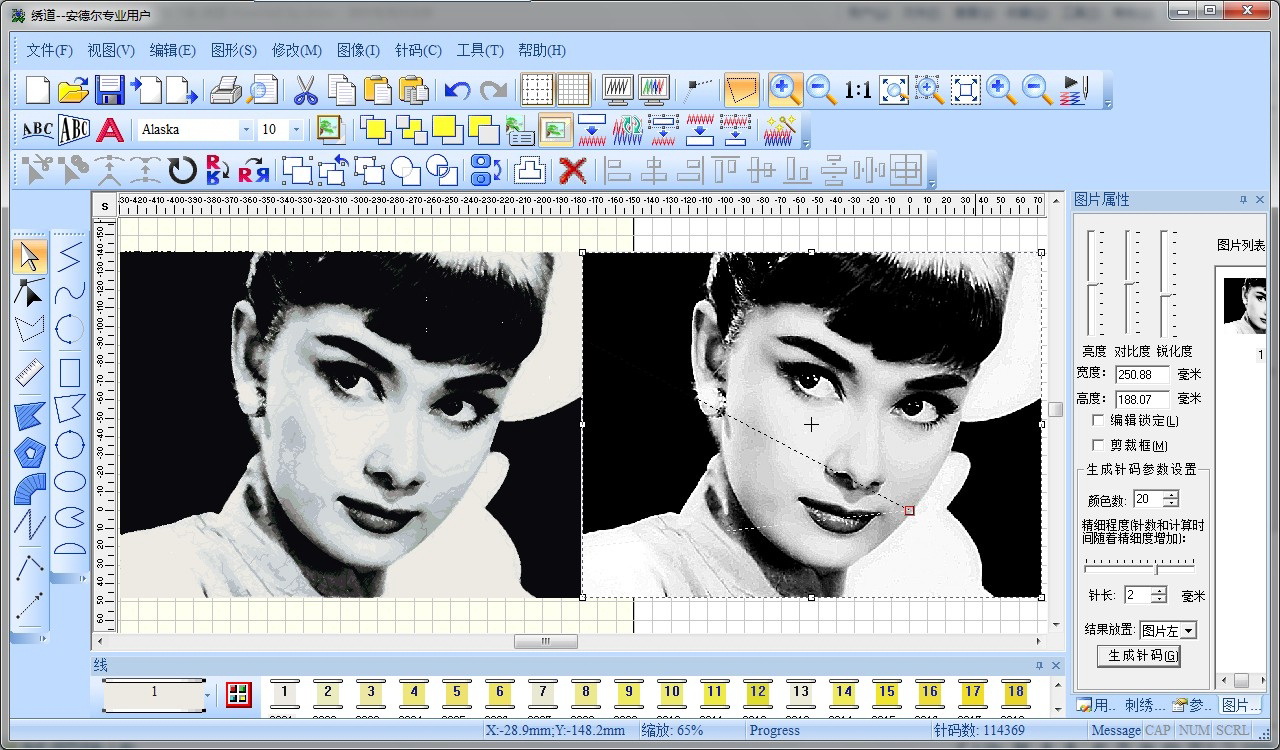
Task: Click the magic wand stitch generate icon
Action: (779, 130)
